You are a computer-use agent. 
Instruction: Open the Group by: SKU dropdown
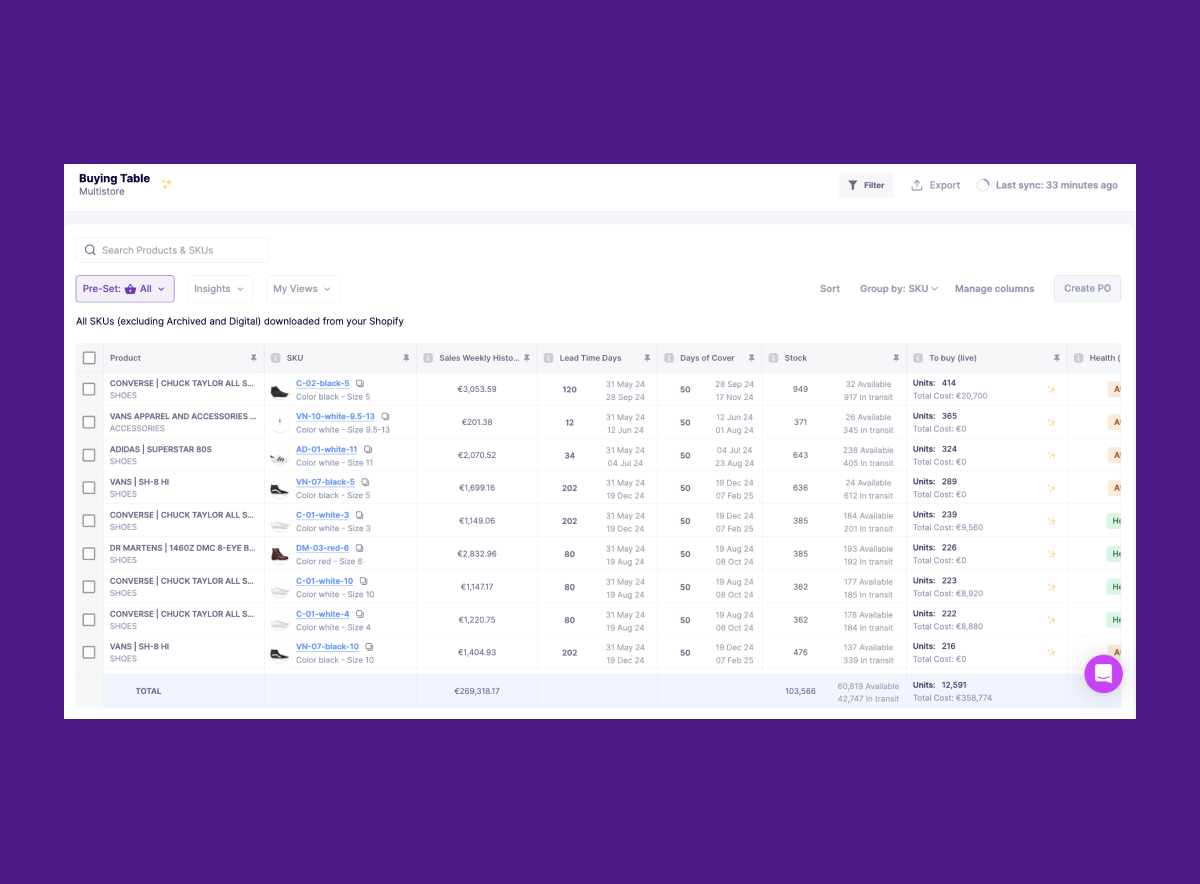click(x=899, y=289)
